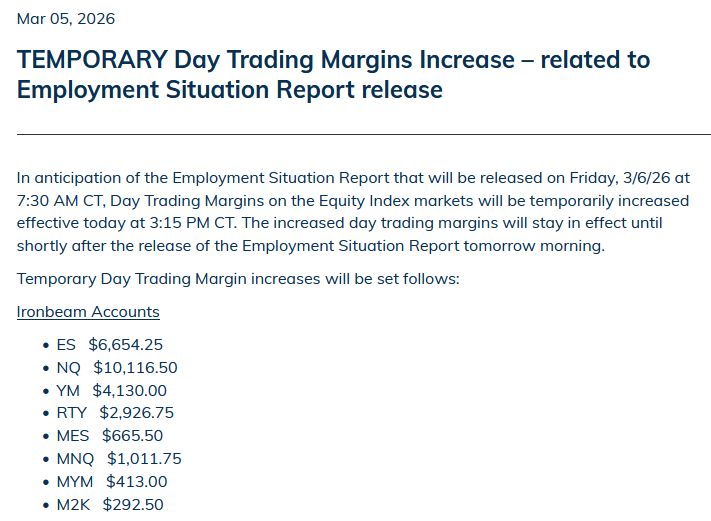The image size is (711, 521).
Task: Click the $4,130.00 margin amount
Action: (130, 391)
